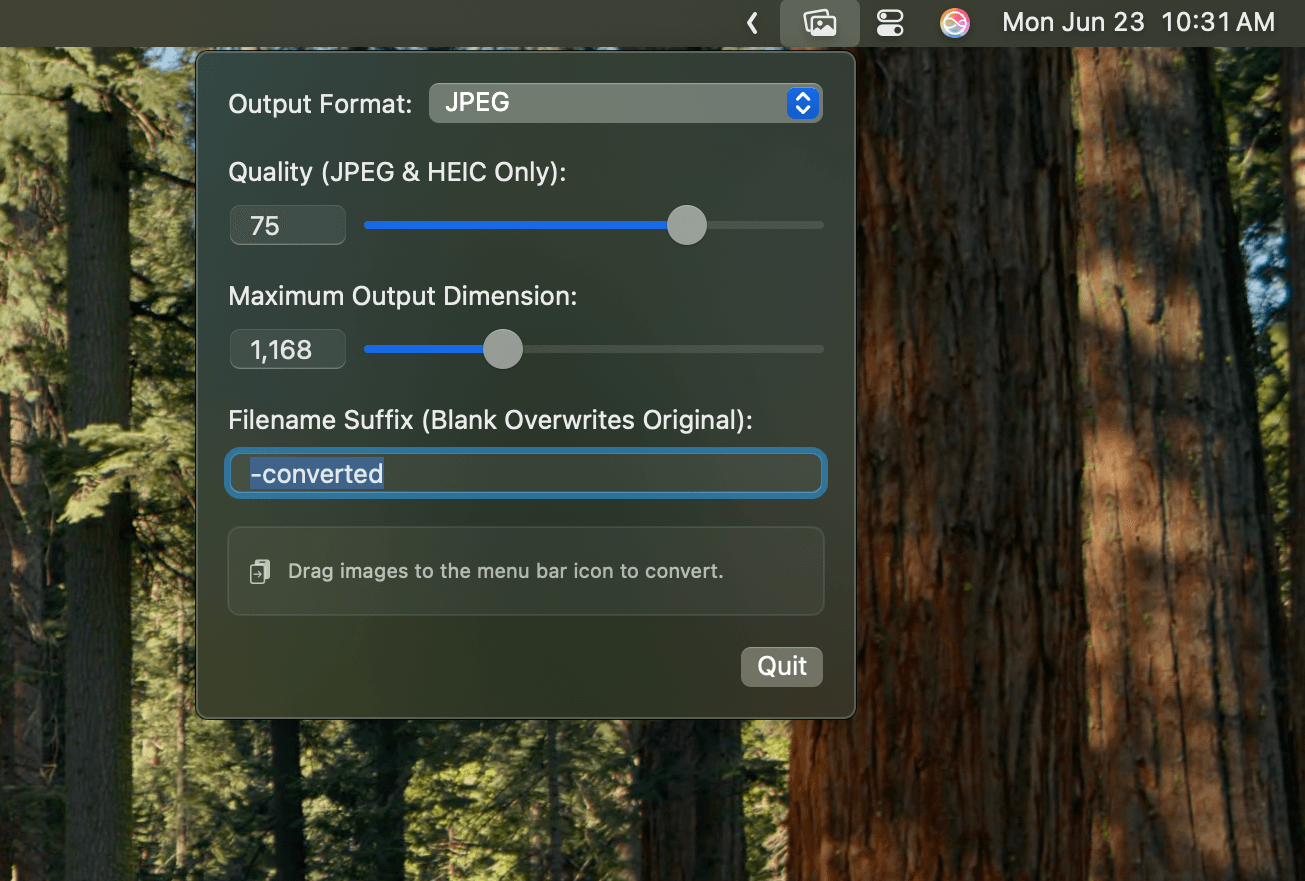The height and width of the screenshot is (881, 1305).
Task: Click the selected -converted text
Action: coord(317,473)
